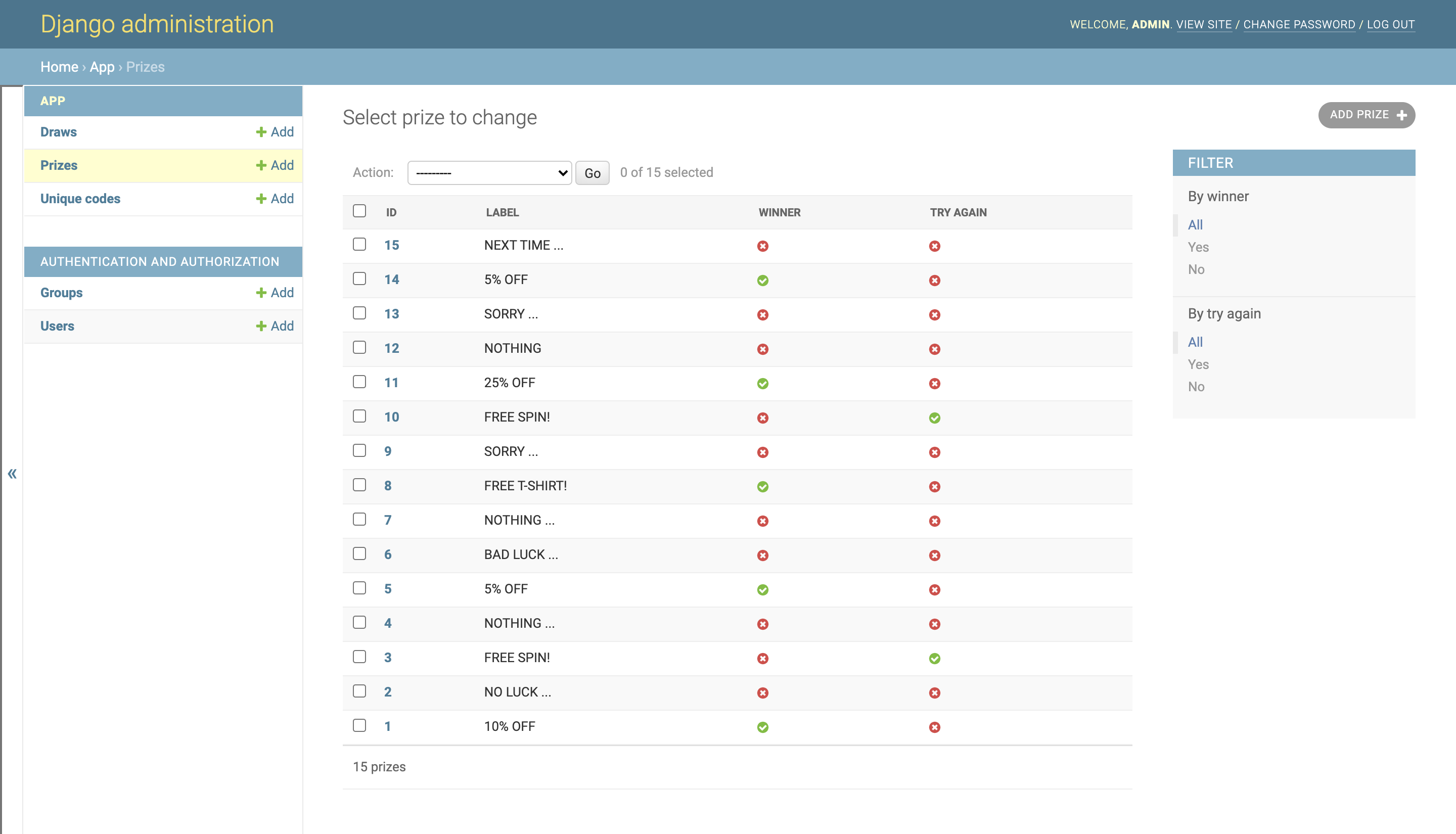This screenshot has height=834, width=1456.
Task: Click green try-again icon in prize 10 row
Action: click(934, 418)
